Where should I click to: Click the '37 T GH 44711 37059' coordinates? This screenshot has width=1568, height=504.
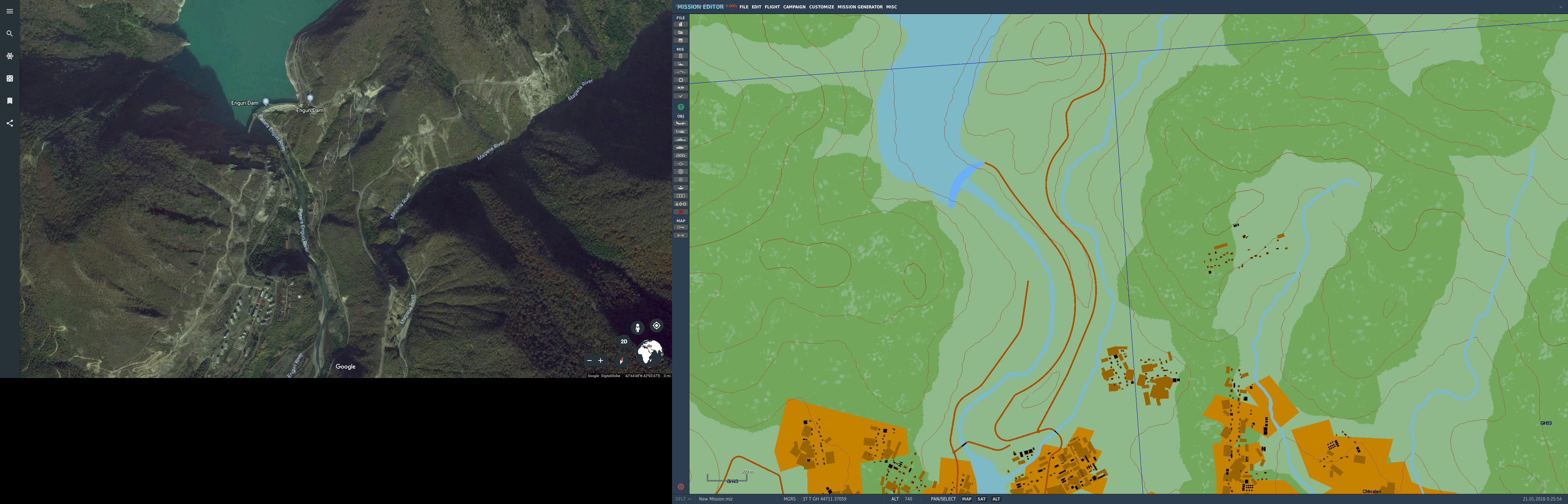coord(824,499)
